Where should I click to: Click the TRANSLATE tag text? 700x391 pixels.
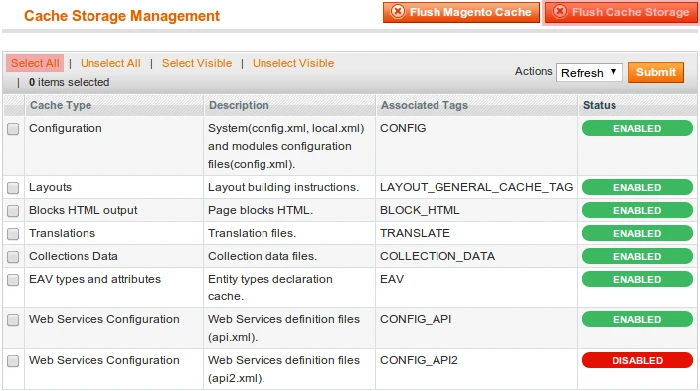click(x=415, y=233)
